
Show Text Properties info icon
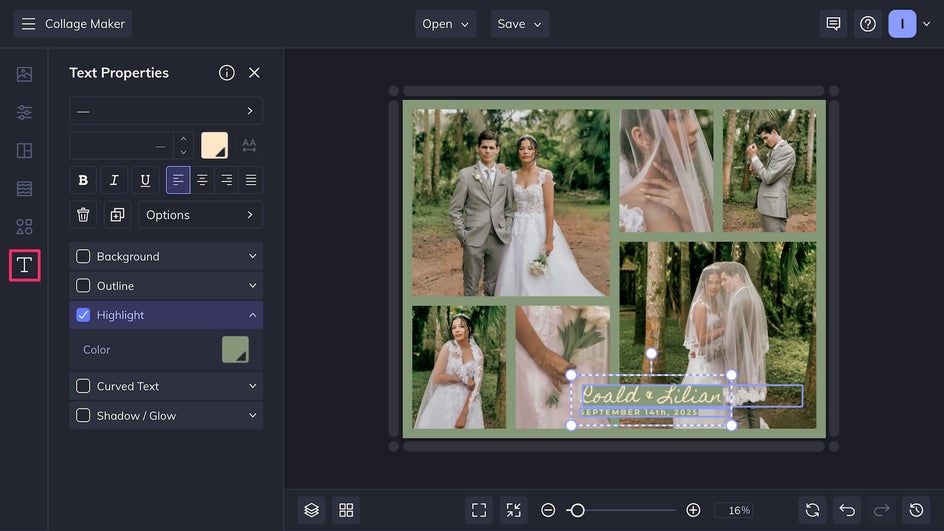[x=226, y=73]
